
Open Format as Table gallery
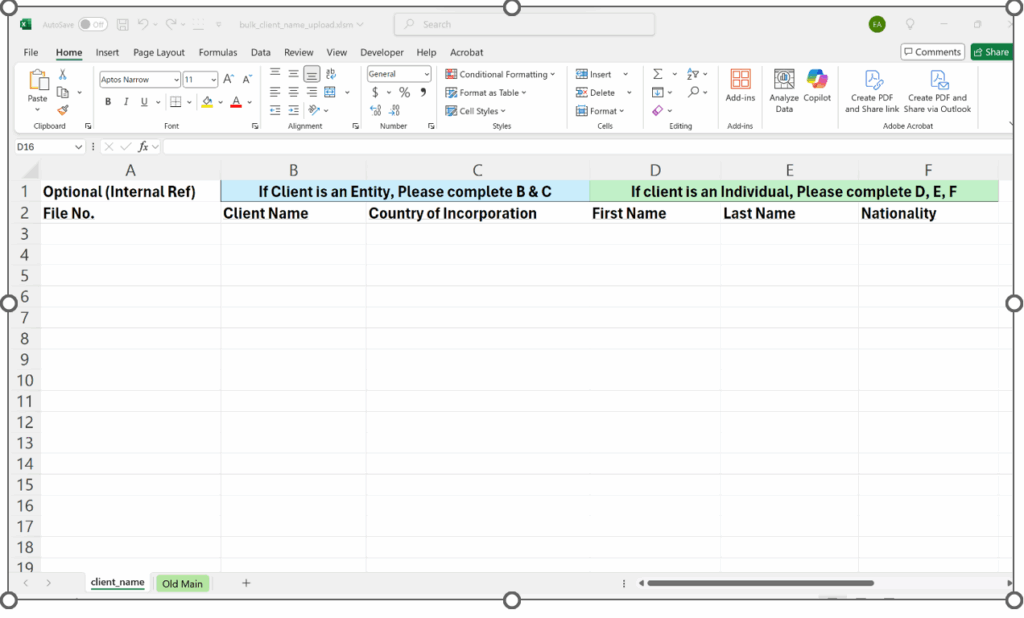pyautogui.click(x=489, y=92)
